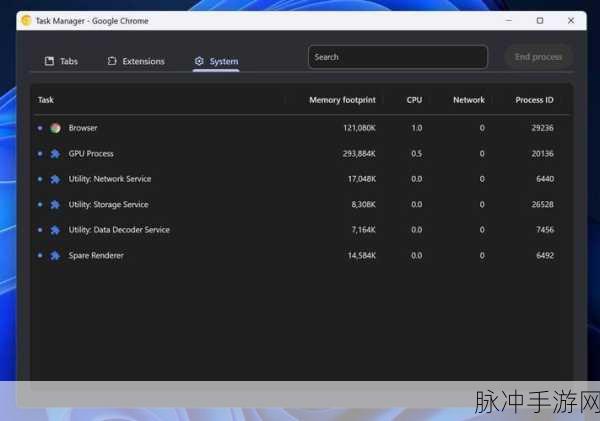This screenshot has width=600, height=421.
Task: Click Process ID 6440
Action: point(545,179)
